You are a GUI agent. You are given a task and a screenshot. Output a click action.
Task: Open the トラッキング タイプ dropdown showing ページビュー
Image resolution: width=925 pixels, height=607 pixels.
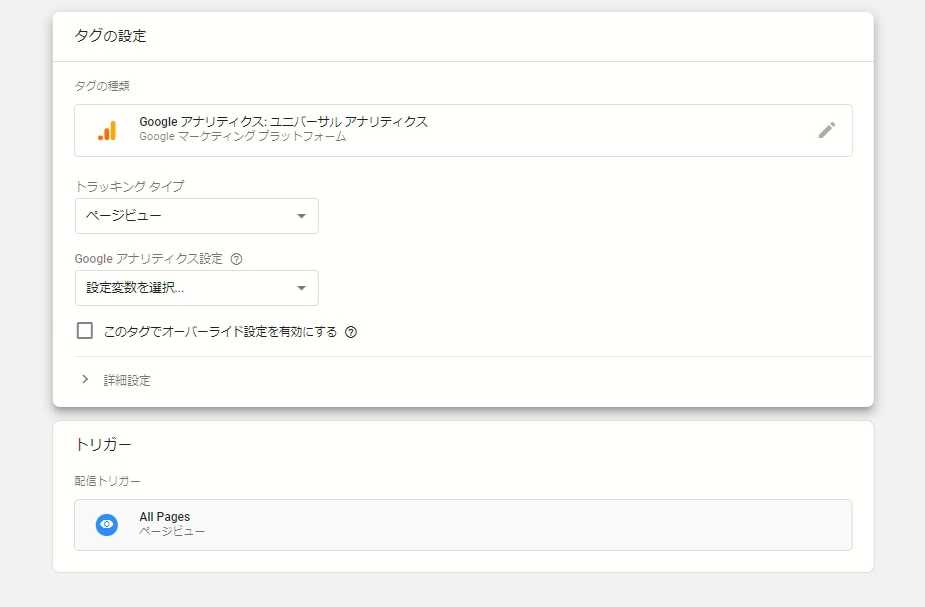(197, 216)
